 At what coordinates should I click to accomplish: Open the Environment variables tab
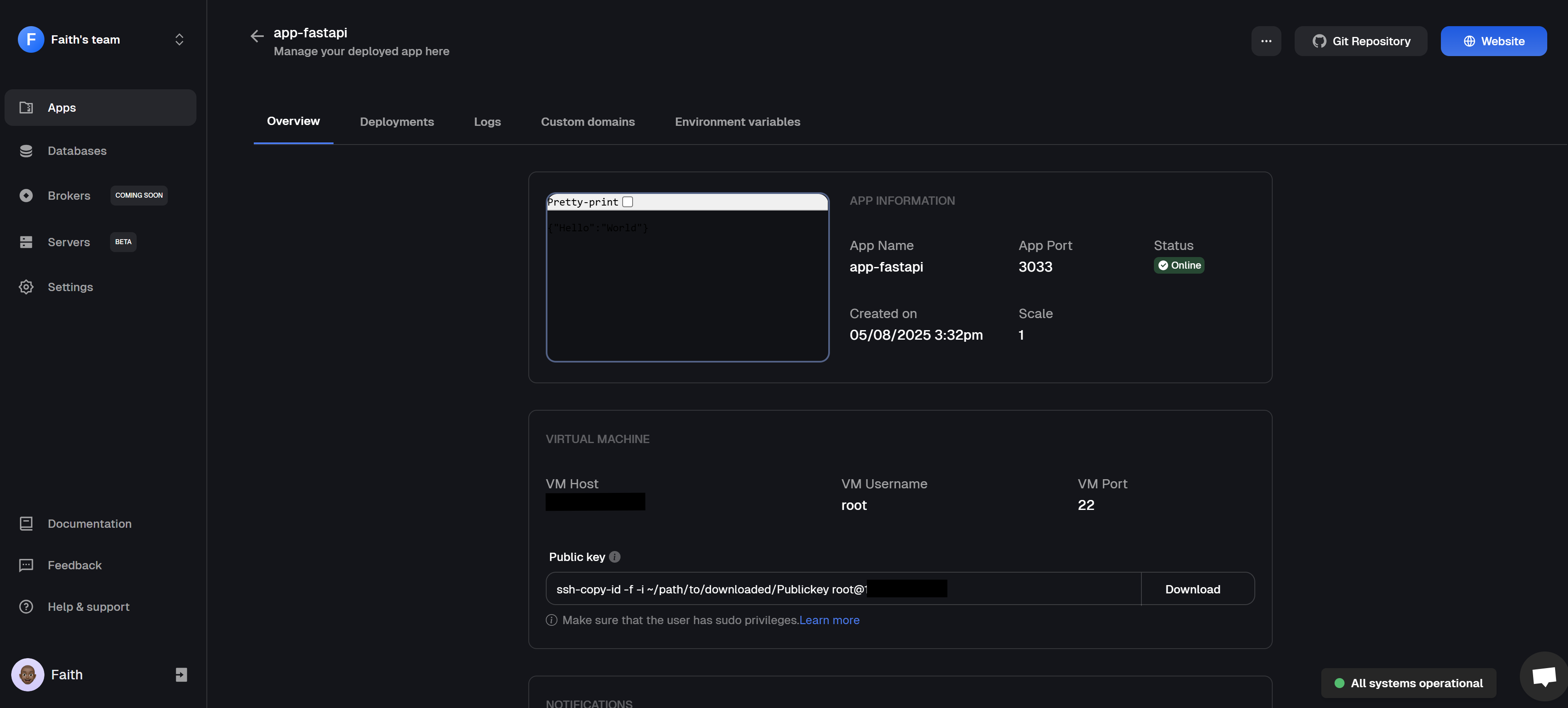[x=737, y=122]
